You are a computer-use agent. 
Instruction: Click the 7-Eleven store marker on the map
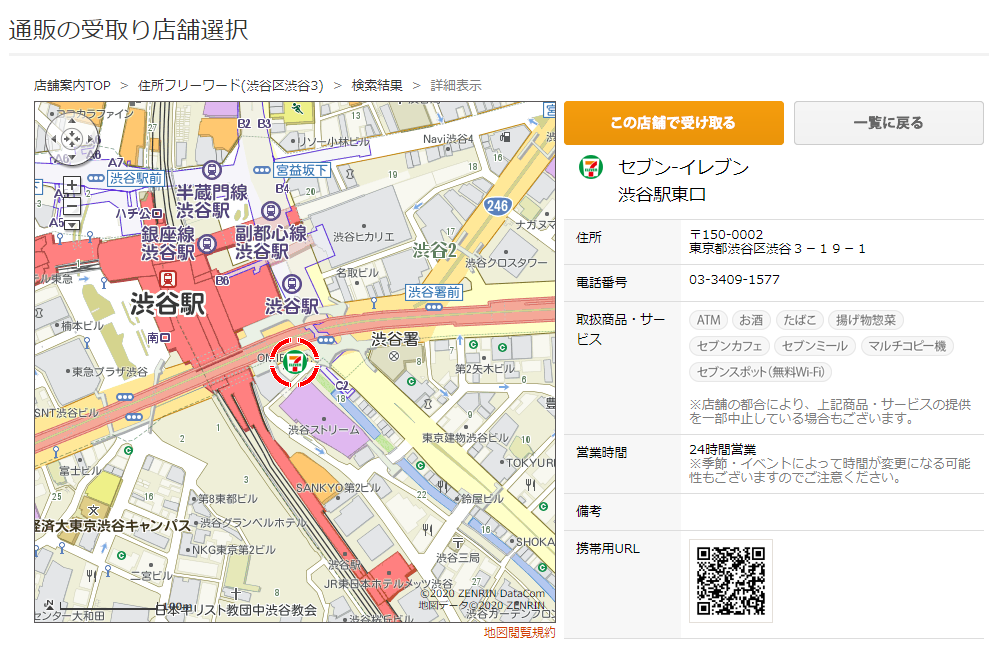[294, 363]
